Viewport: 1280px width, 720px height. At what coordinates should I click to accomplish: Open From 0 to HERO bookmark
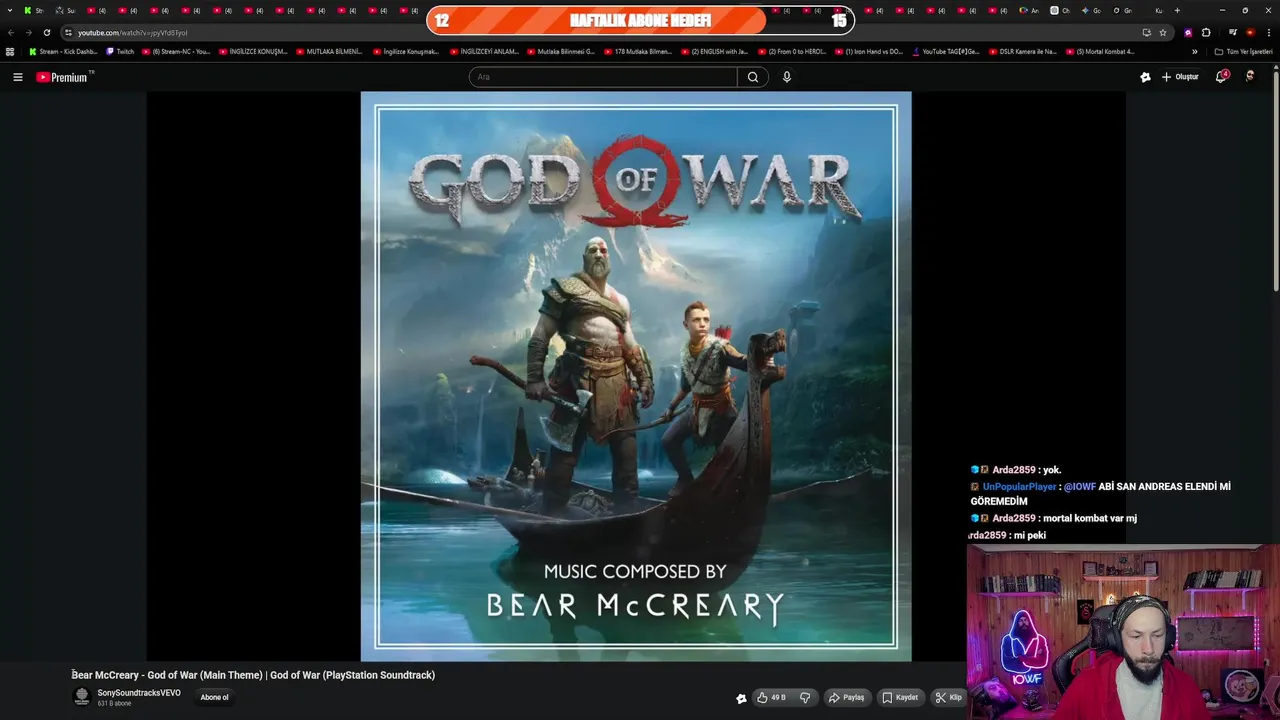(792, 51)
